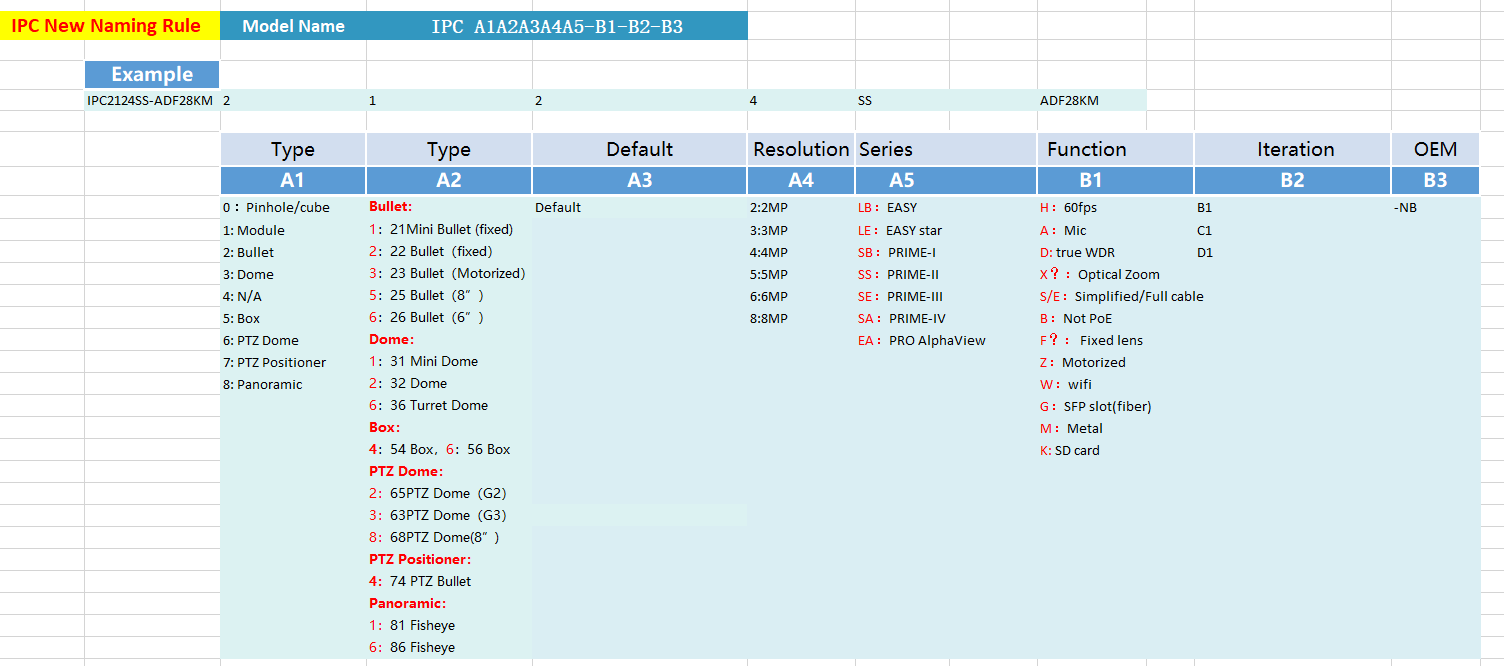Select the "Model Name" header cell
Image resolution: width=1504 pixels, height=666 pixels.
pyautogui.click(x=293, y=26)
